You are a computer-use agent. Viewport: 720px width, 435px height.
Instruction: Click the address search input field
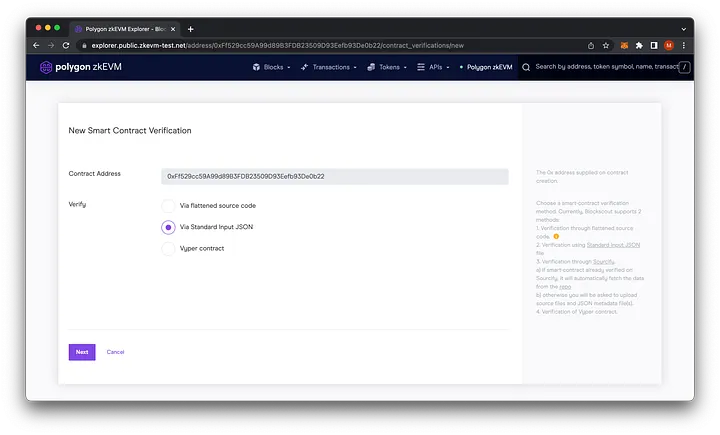(x=605, y=67)
